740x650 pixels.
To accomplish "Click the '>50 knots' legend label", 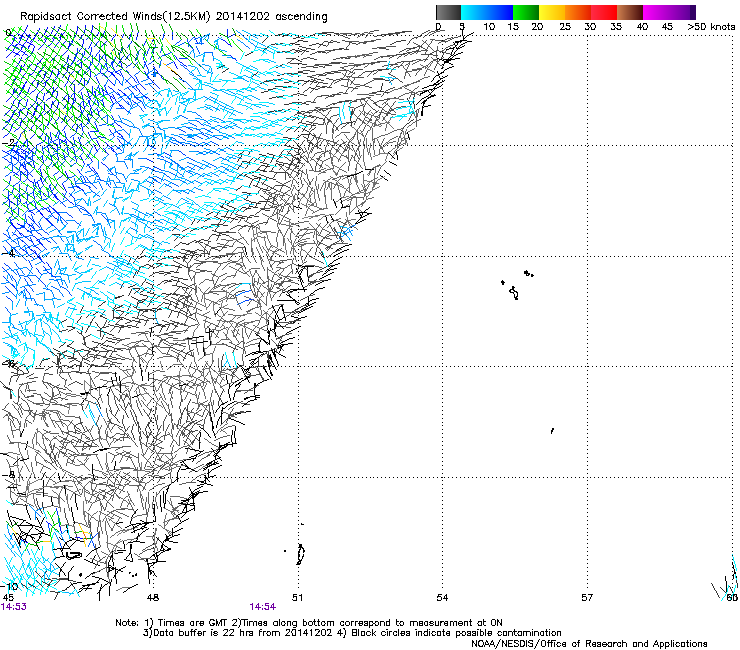I will (x=711, y=27).
